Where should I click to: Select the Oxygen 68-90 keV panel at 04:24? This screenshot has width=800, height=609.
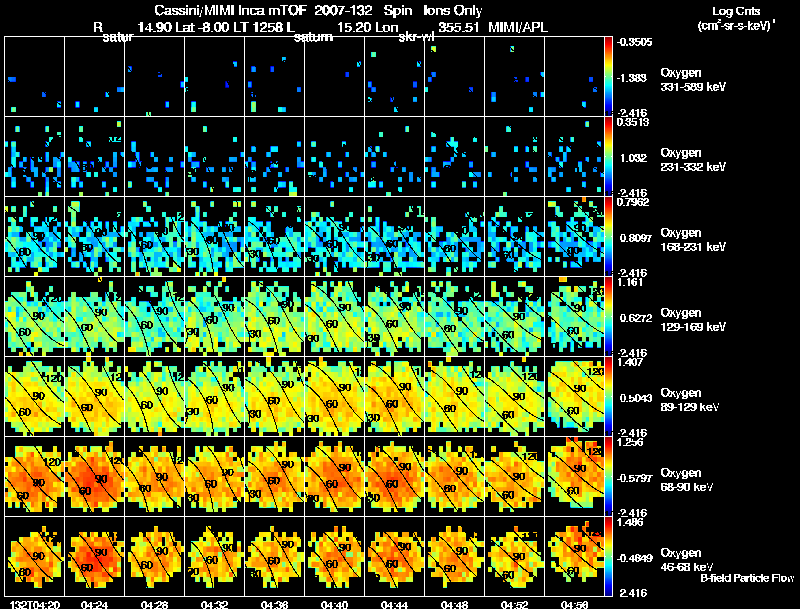click(94, 477)
